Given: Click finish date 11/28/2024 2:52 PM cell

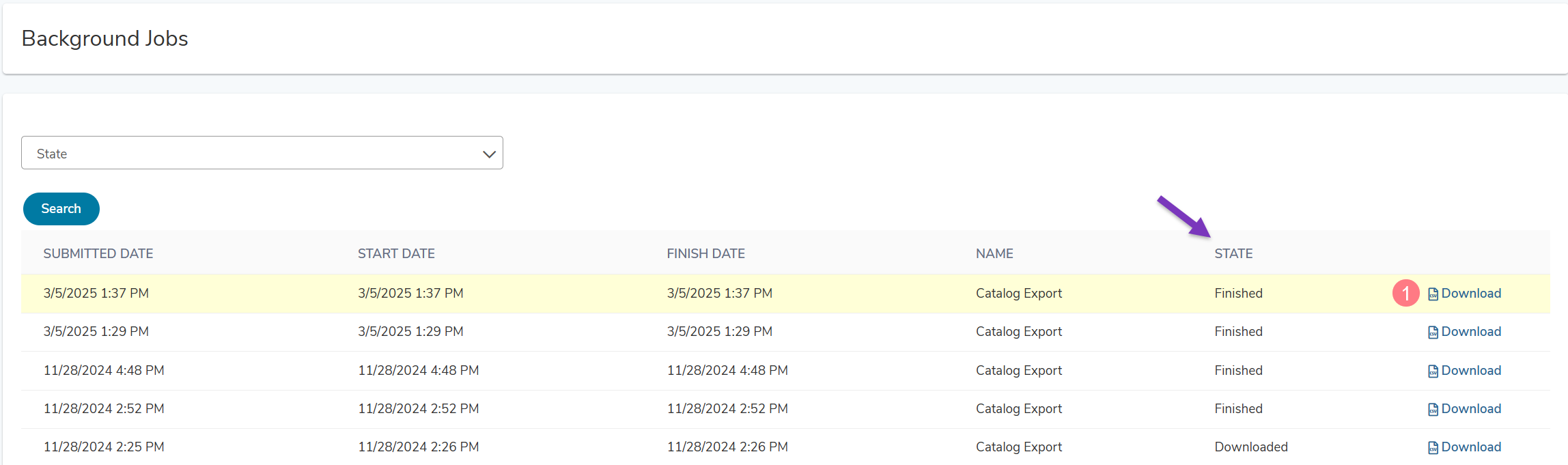Looking at the screenshot, I should 727,408.
